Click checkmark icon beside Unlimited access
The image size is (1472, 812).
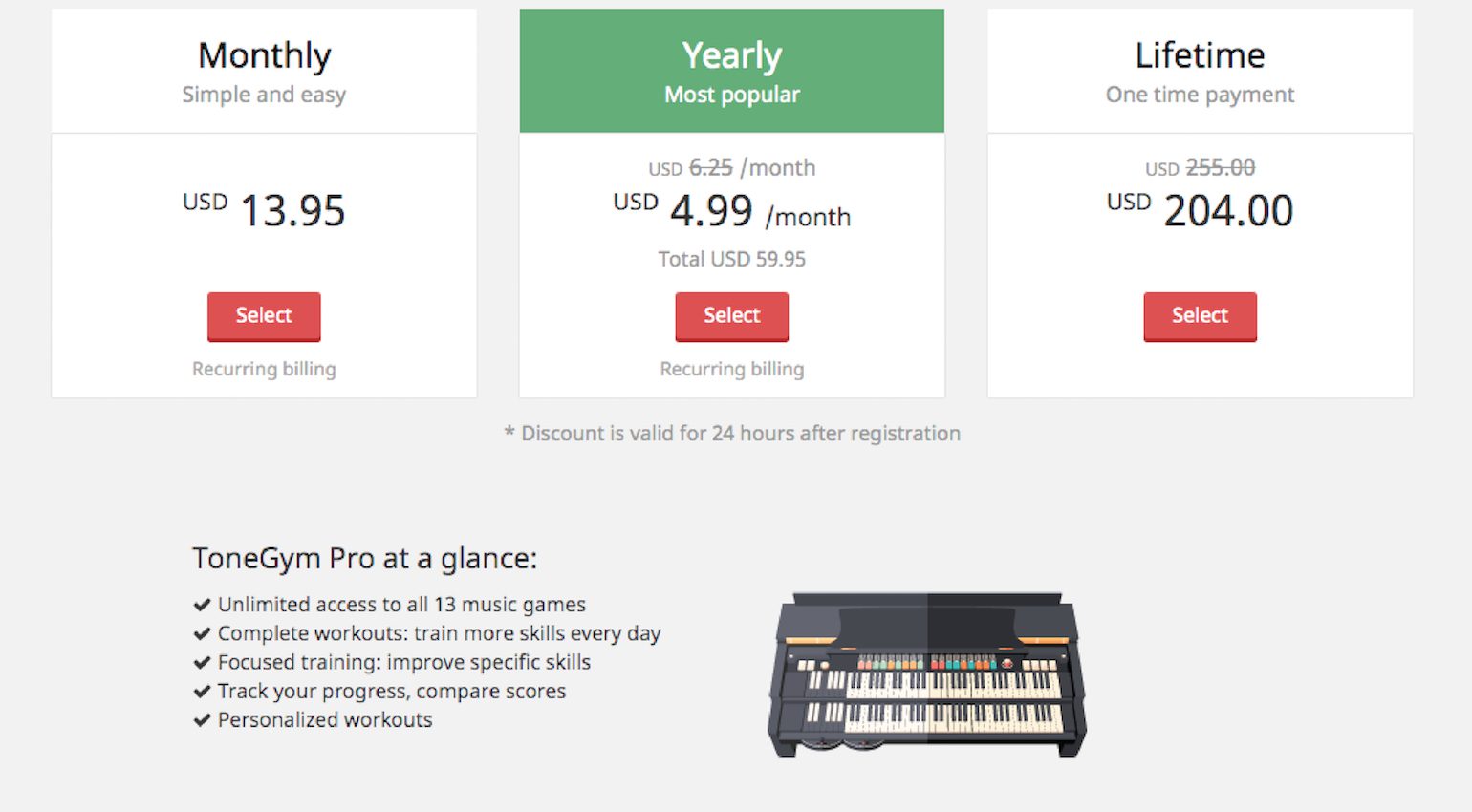(202, 605)
